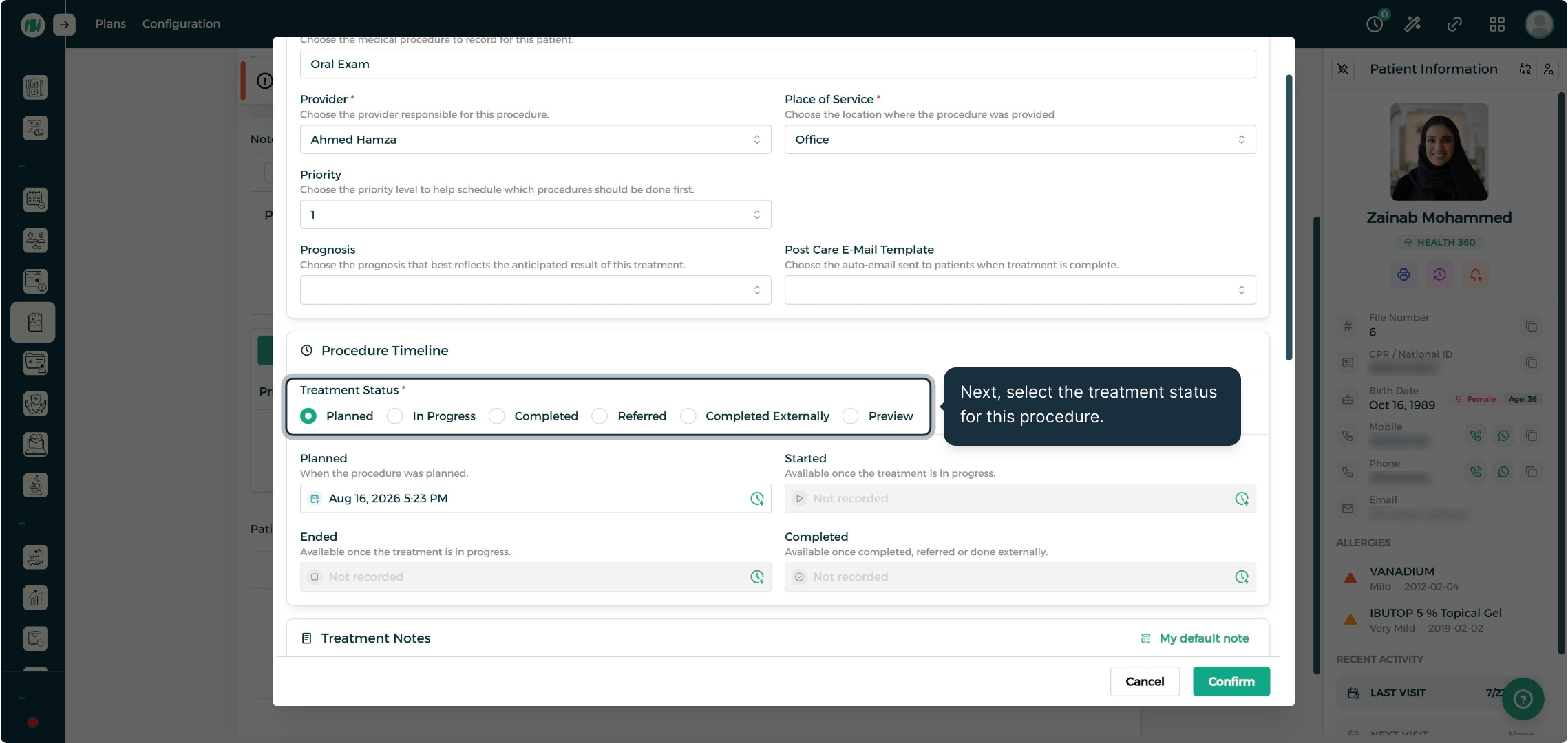Image resolution: width=1568 pixels, height=743 pixels.
Task: Open the Prognosis dropdown
Action: coord(536,290)
